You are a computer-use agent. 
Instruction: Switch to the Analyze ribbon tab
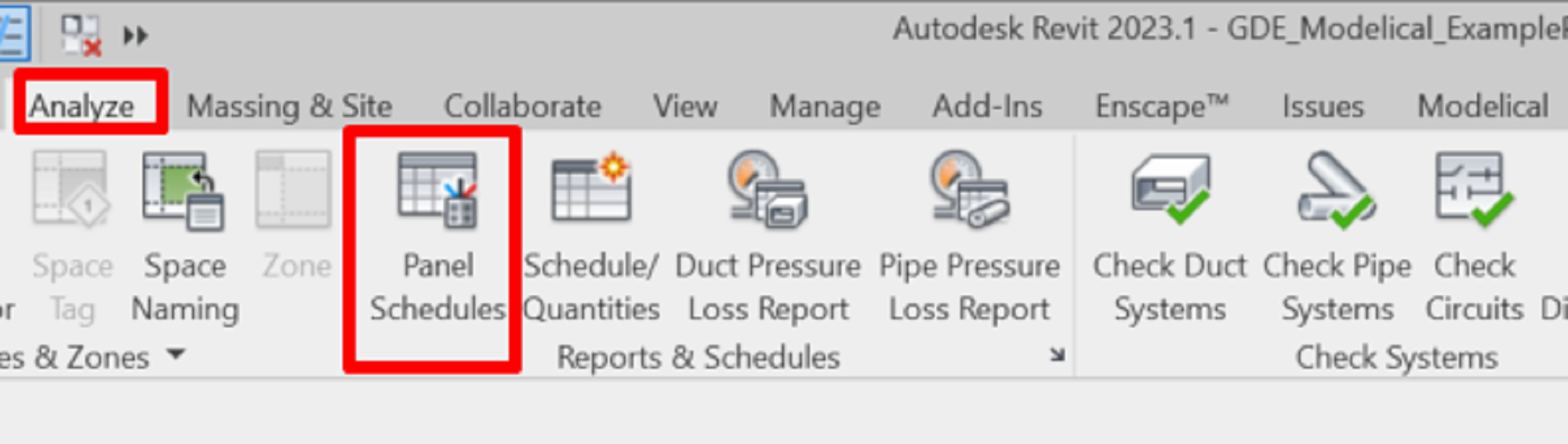82,106
